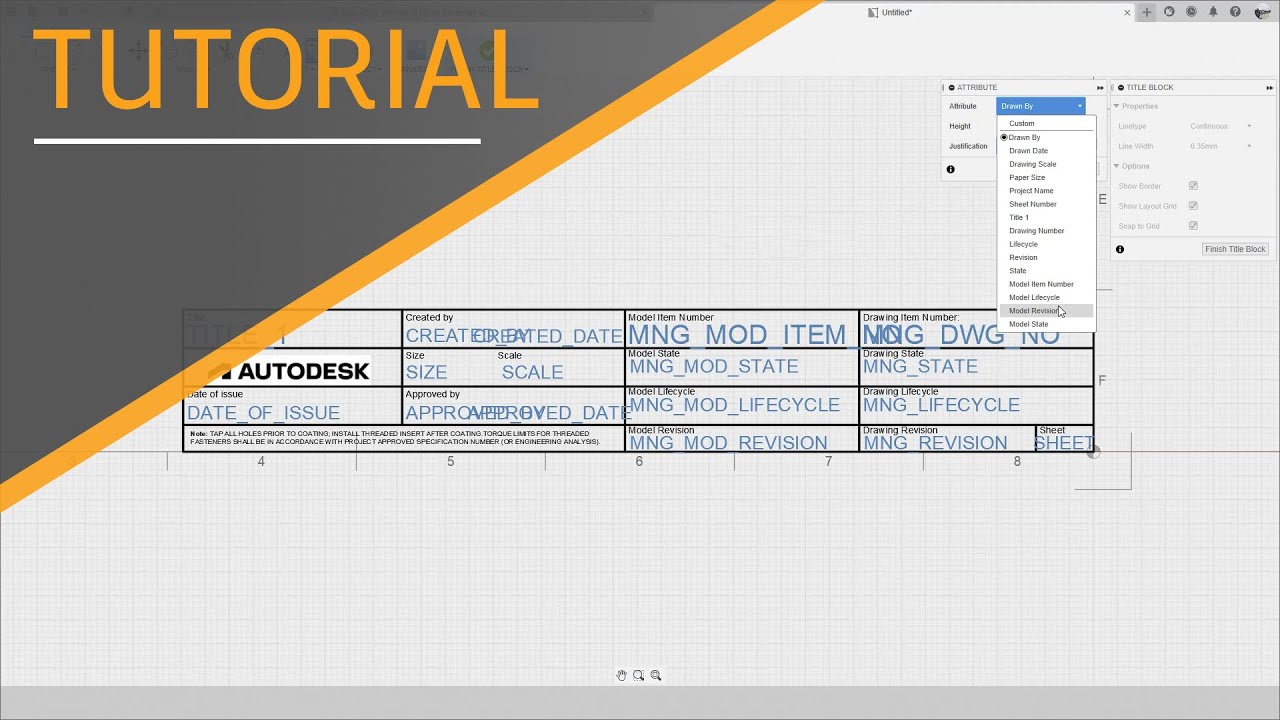
Task: Choose Model State from the attribute list
Action: pyautogui.click(x=1046, y=324)
